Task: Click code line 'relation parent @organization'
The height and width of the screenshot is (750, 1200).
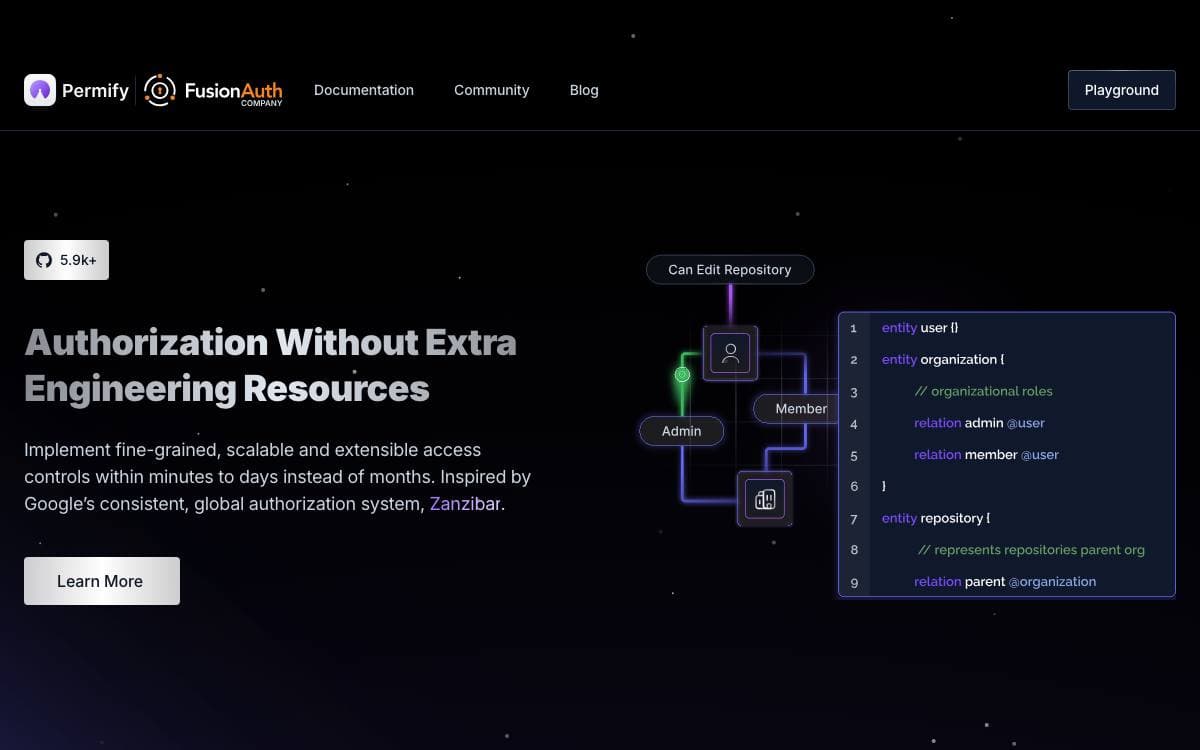Action: [x=1005, y=582]
